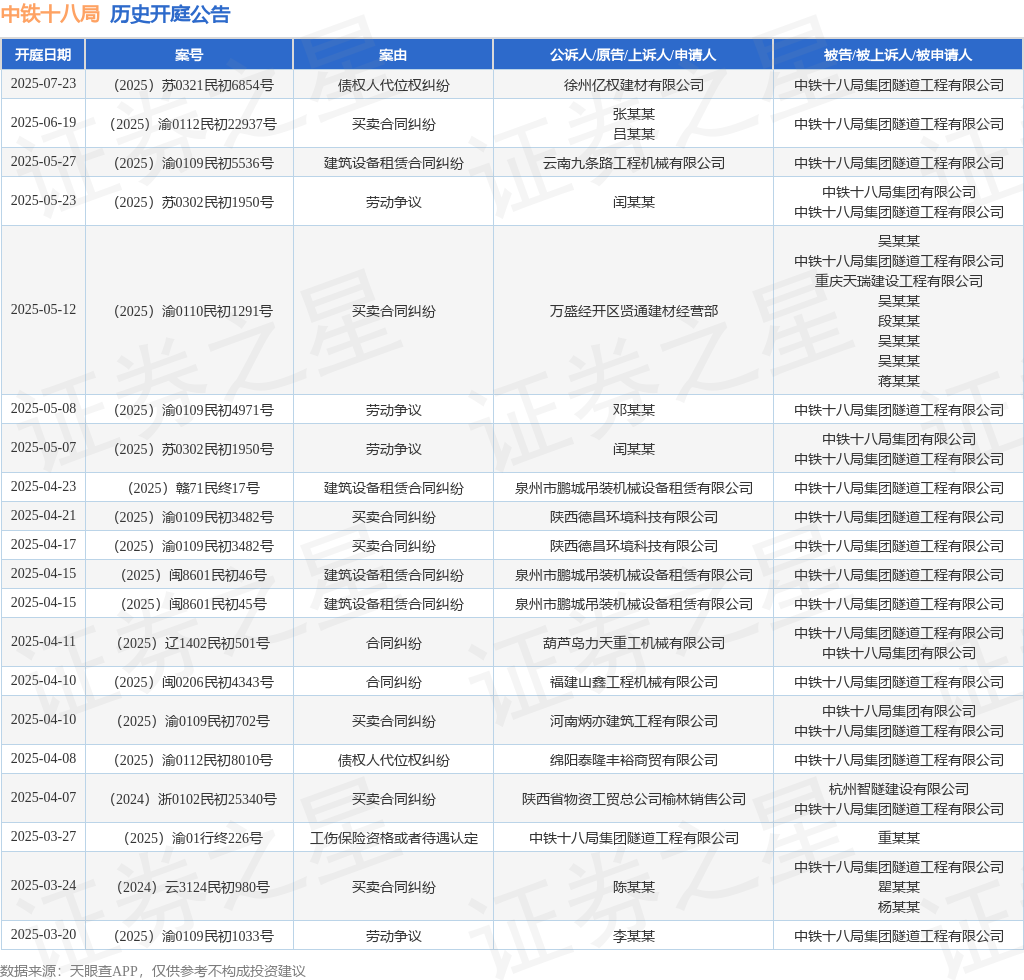
Task: Click the 历史开庭公告 heading
Action: click(170, 14)
